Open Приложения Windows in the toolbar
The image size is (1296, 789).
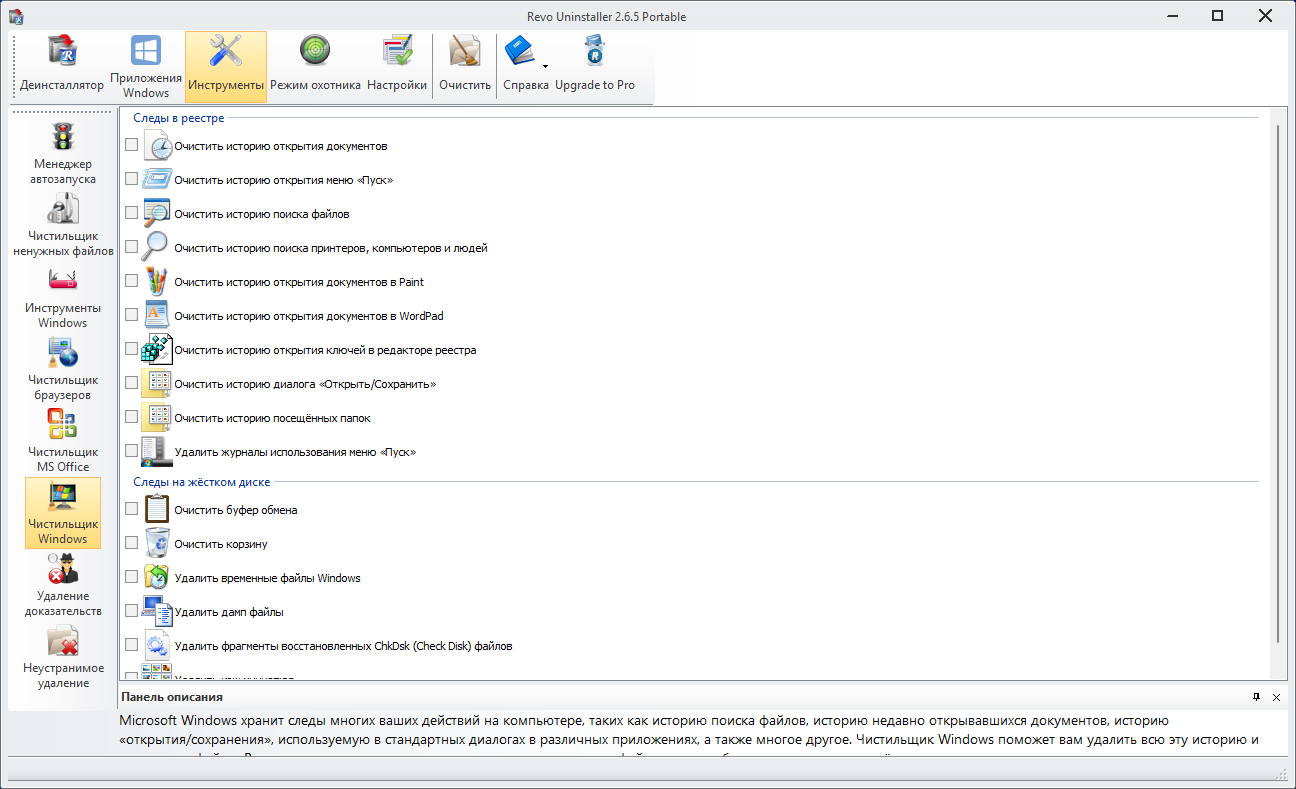pyautogui.click(x=146, y=66)
